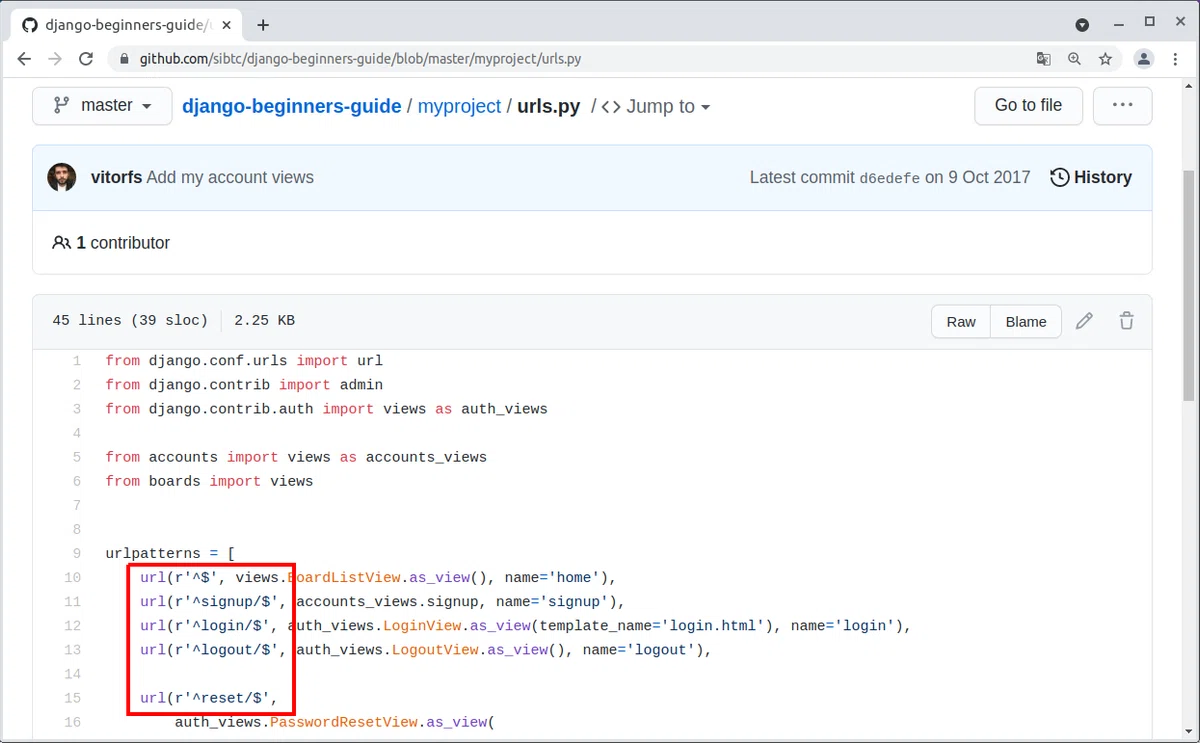Click 'from django.contrib import admin' line
The image size is (1200, 743).
pyautogui.click(x=244, y=384)
